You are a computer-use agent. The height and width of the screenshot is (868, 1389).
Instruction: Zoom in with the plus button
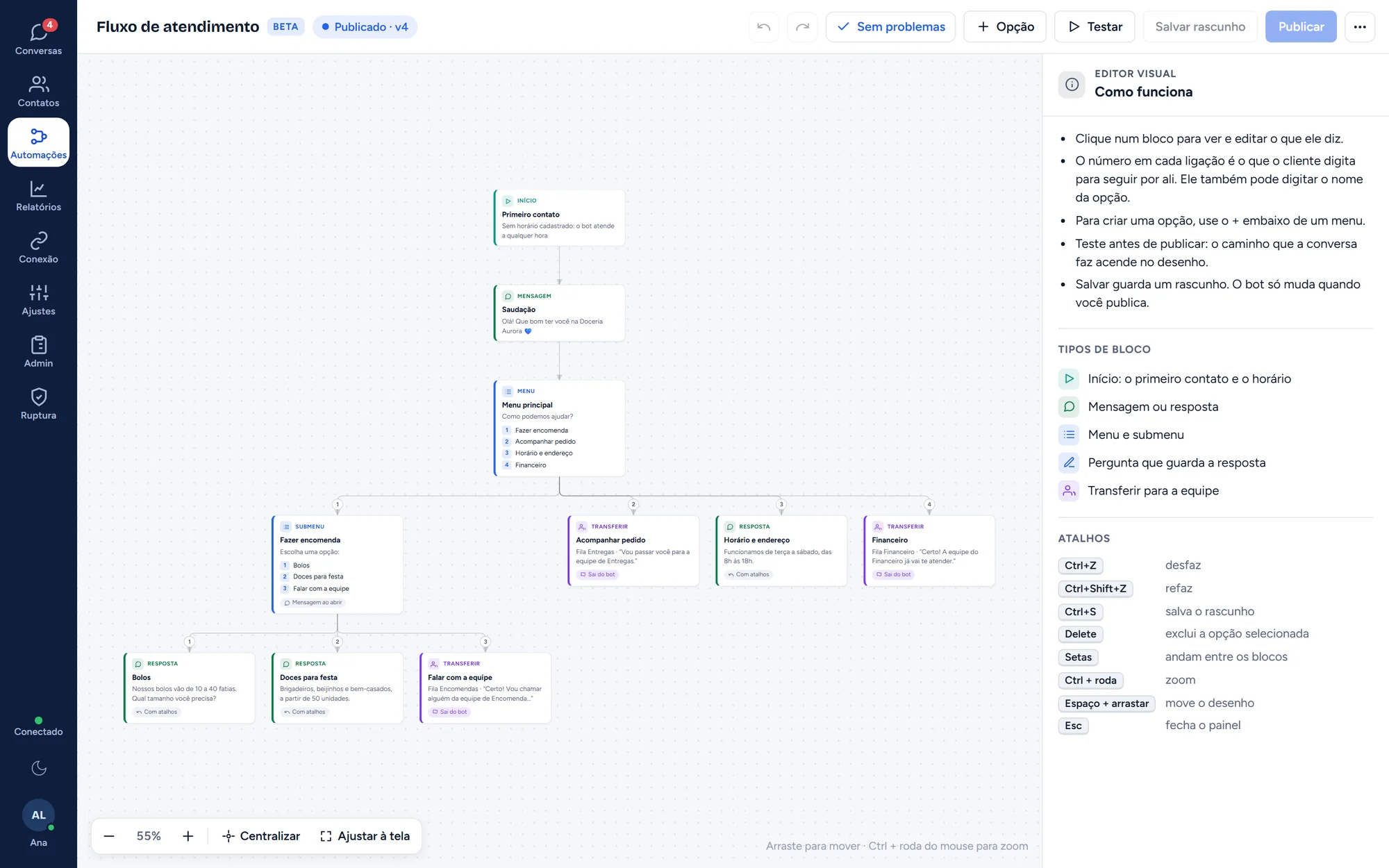point(188,836)
